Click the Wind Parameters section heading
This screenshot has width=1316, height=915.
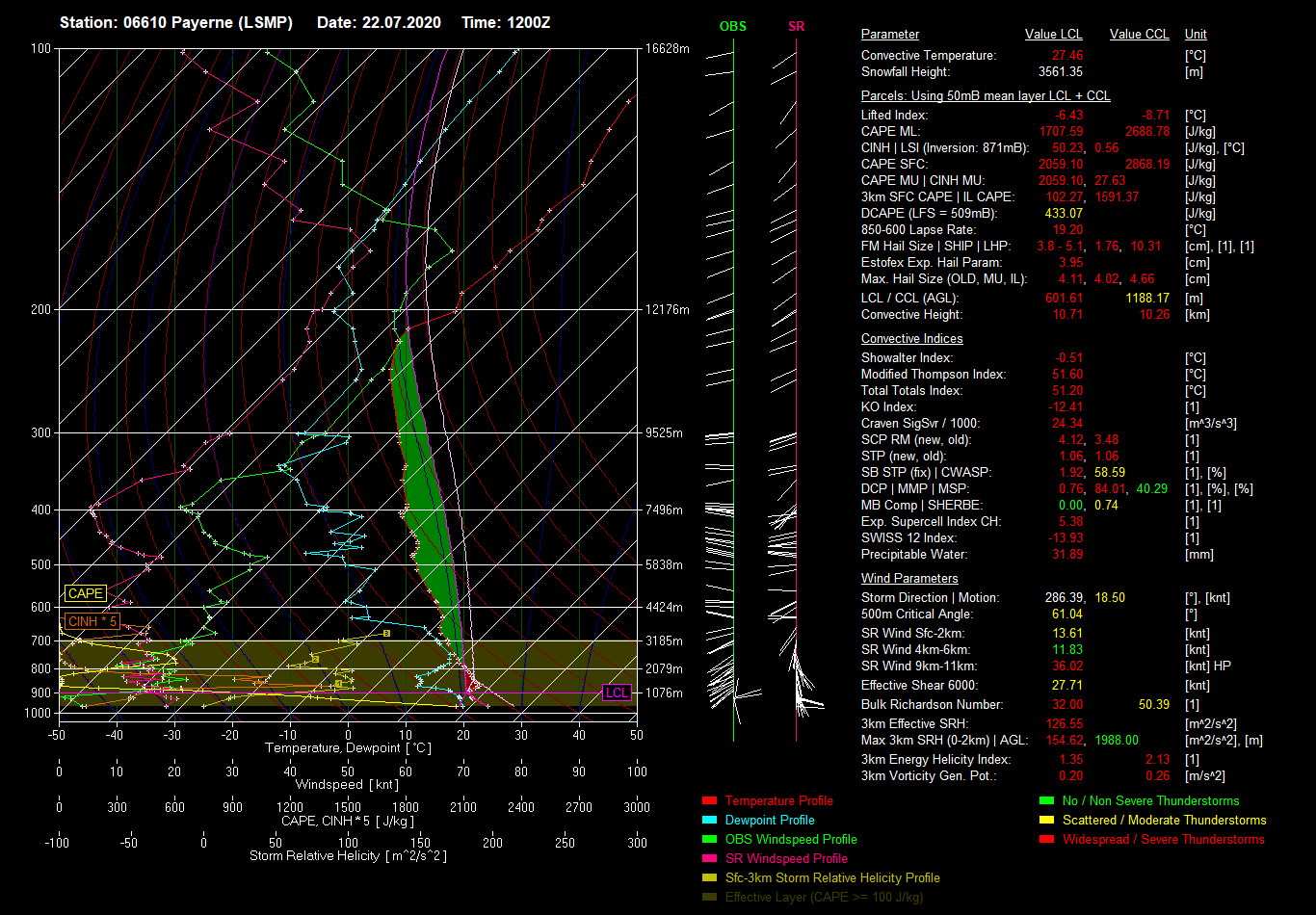point(909,579)
